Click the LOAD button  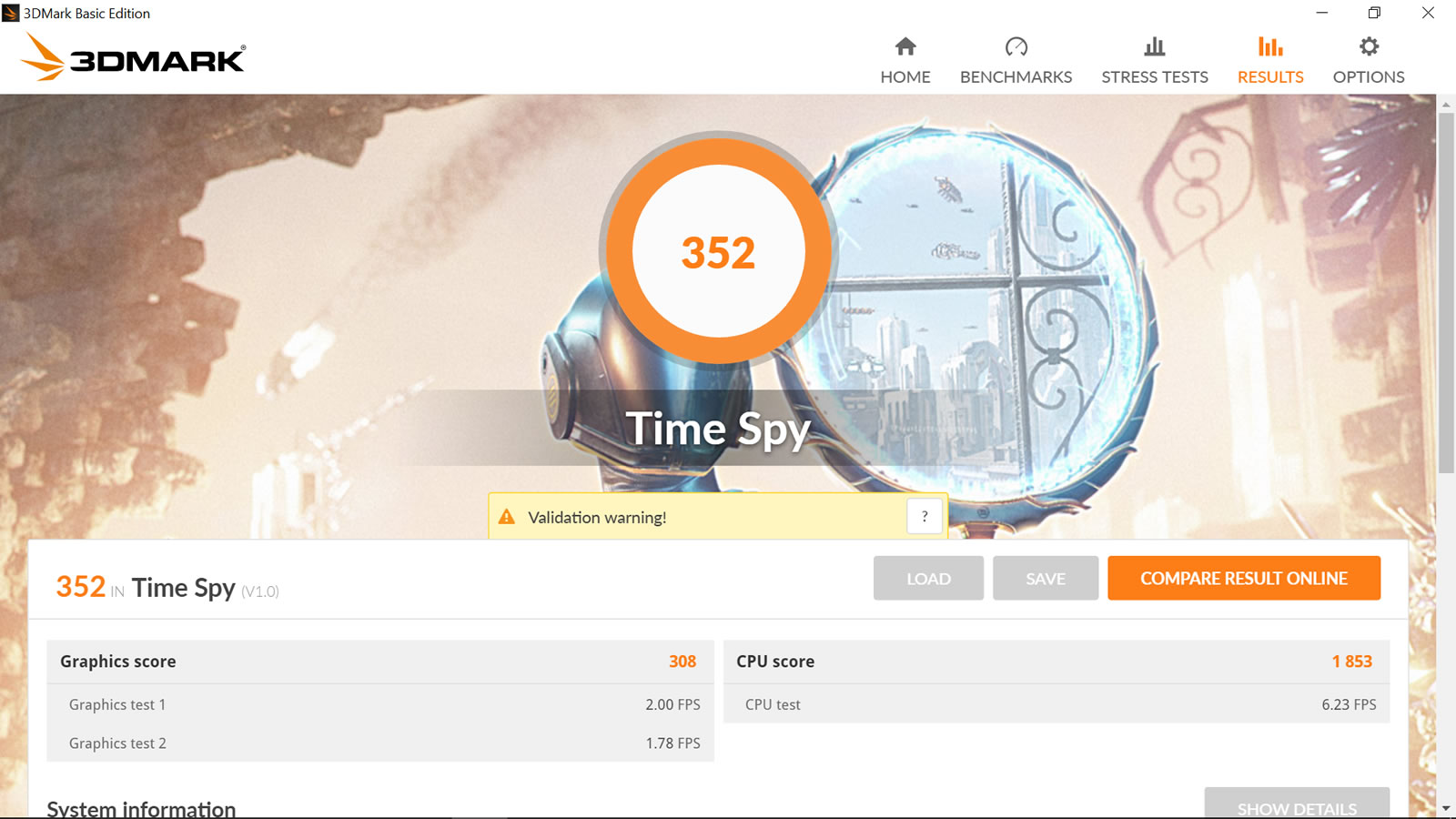coord(928,578)
